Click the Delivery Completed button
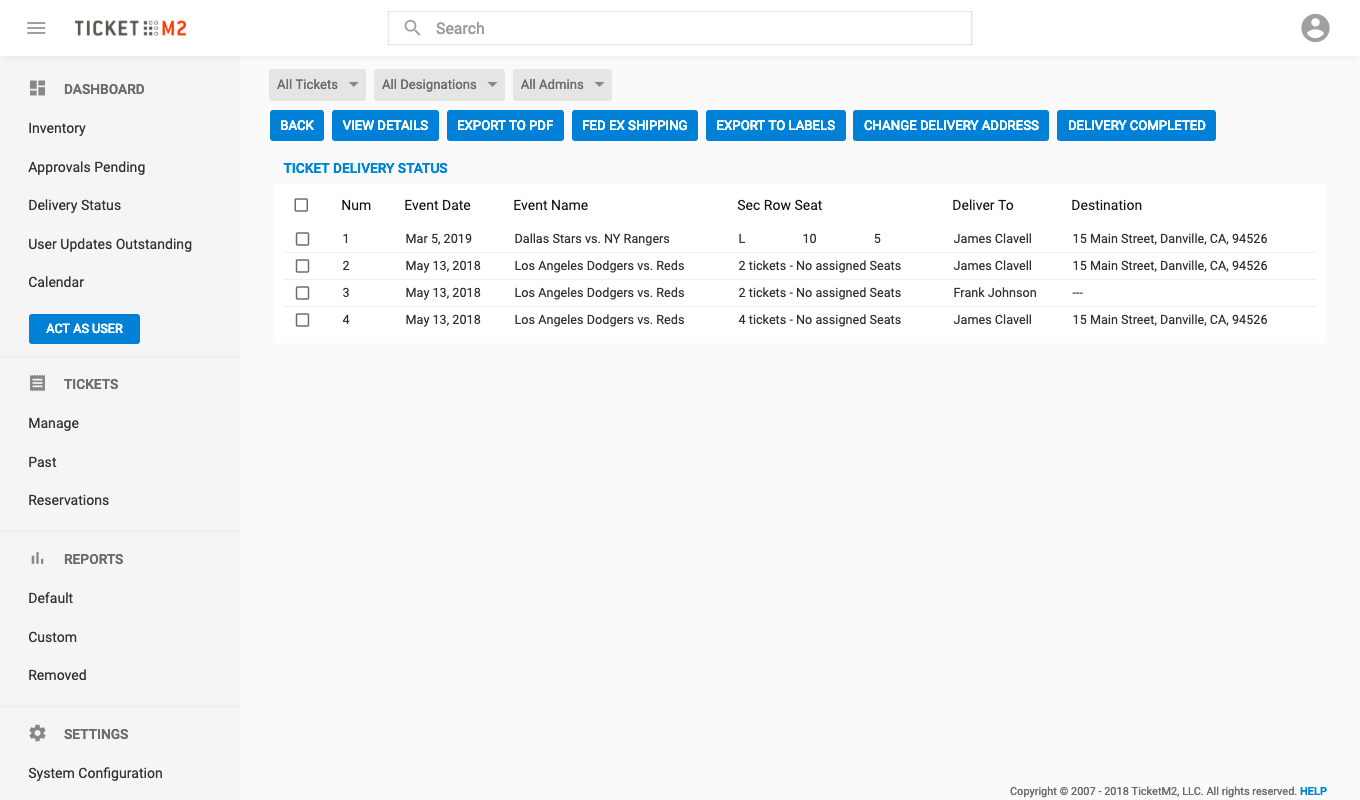Image resolution: width=1360 pixels, height=800 pixels. click(1136, 125)
